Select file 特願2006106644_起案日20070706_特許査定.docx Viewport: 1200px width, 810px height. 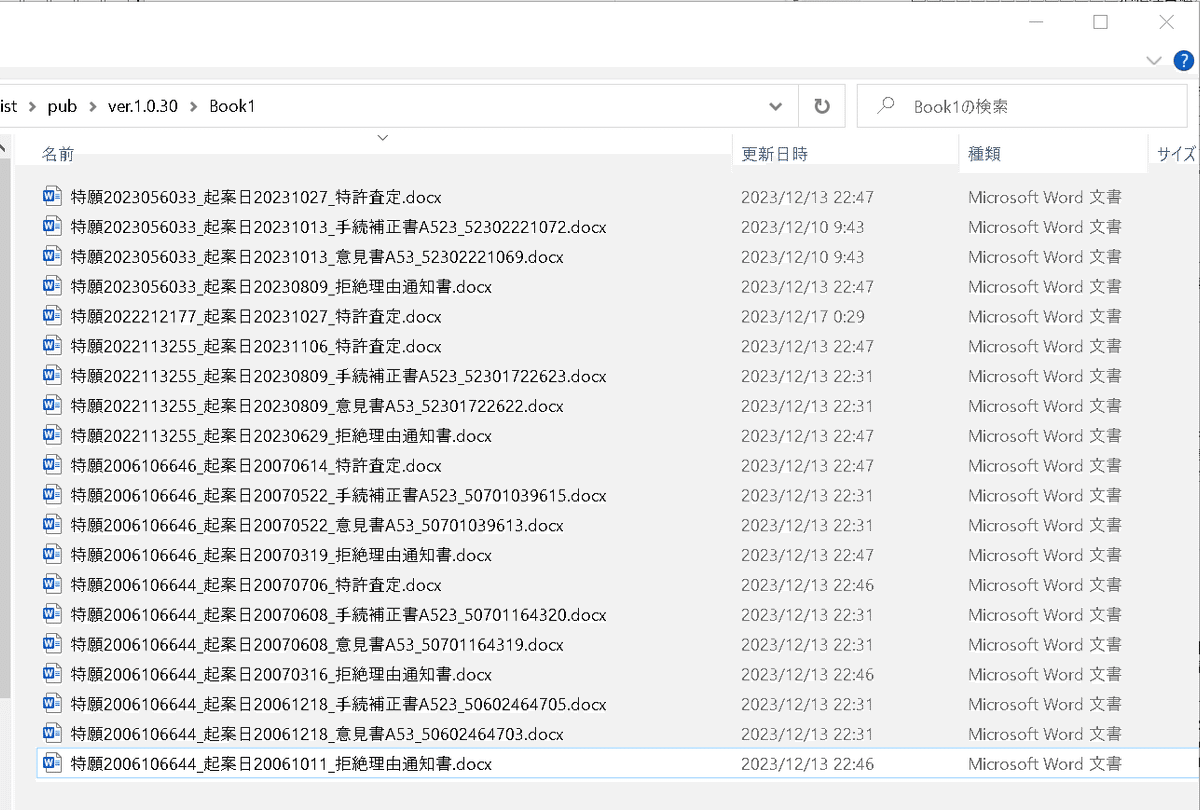coord(256,585)
